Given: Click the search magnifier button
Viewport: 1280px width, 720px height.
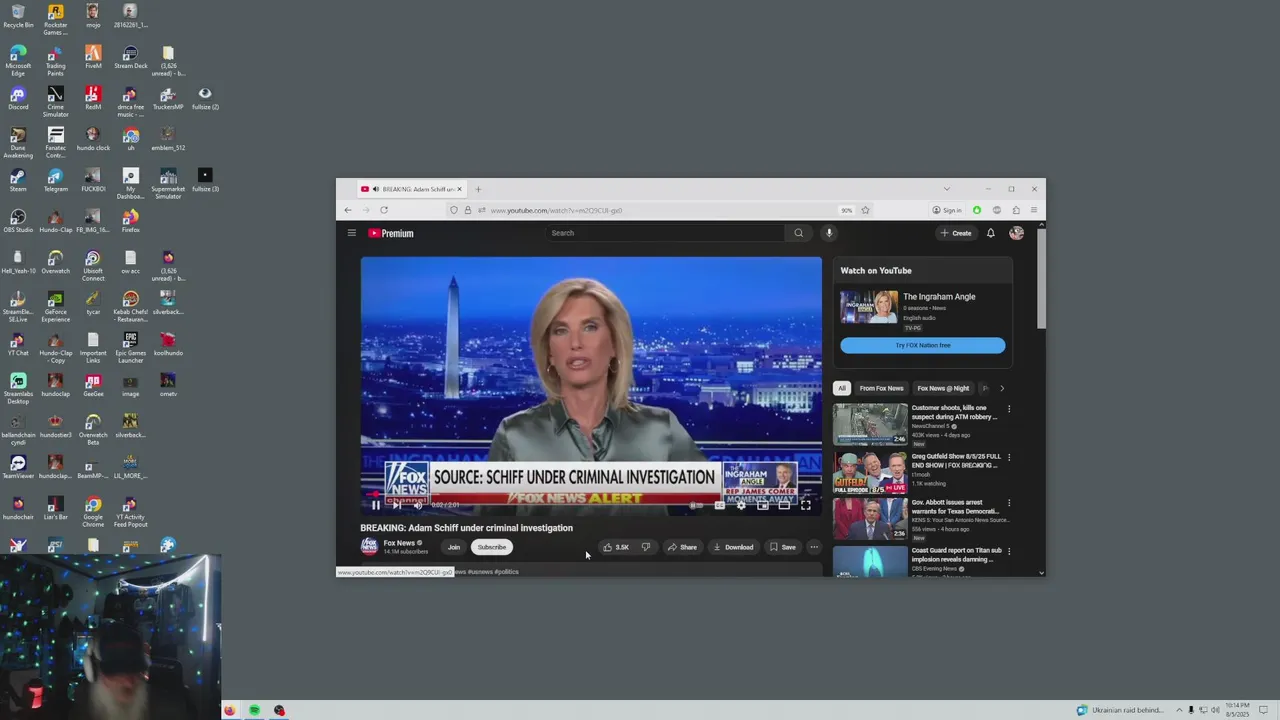Looking at the screenshot, I should click(798, 233).
